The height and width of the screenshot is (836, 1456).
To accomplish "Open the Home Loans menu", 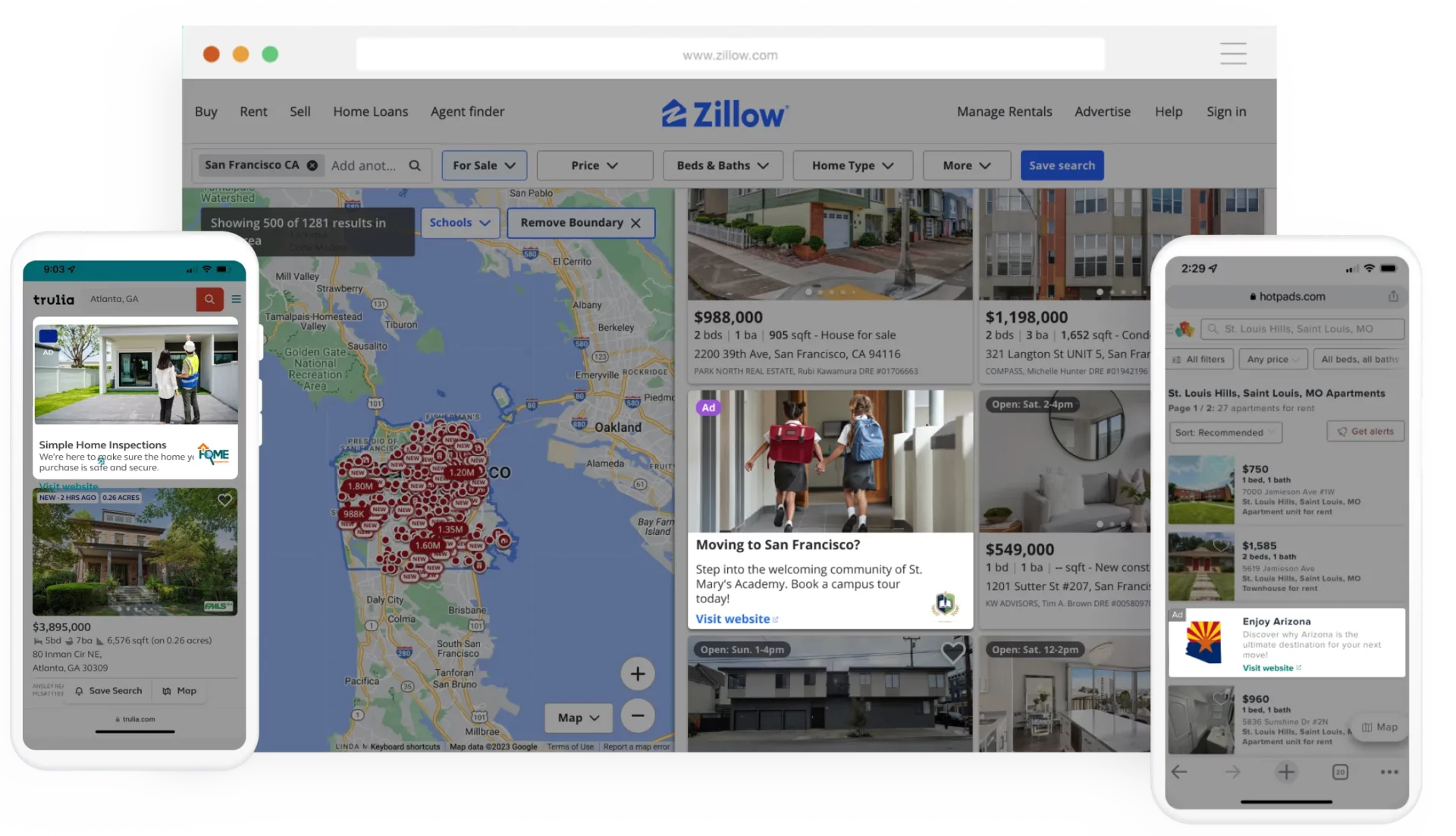I will point(370,112).
